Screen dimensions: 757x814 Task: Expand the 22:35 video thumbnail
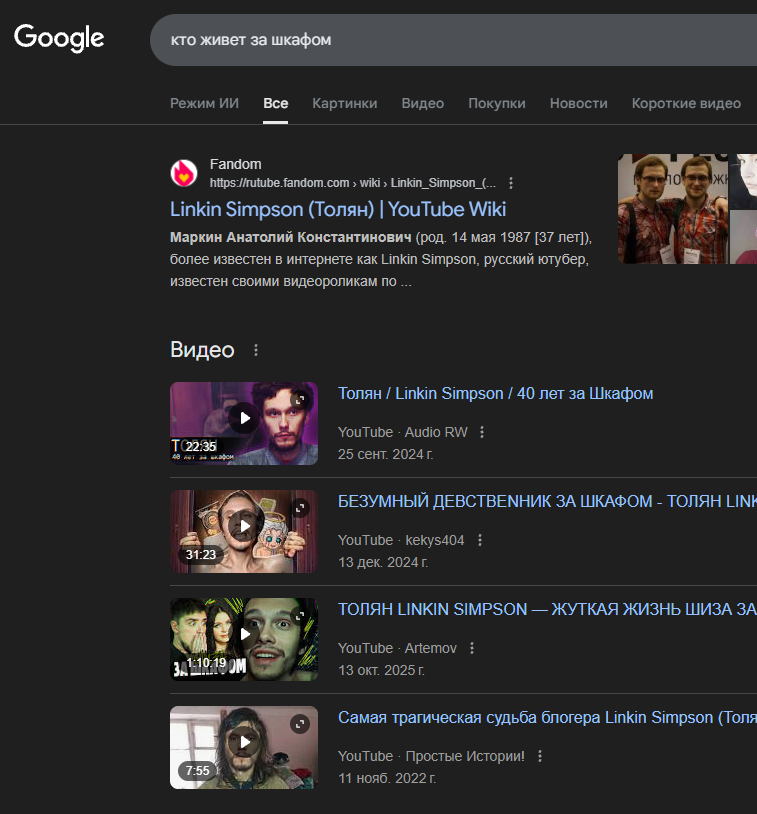[300, 400]
